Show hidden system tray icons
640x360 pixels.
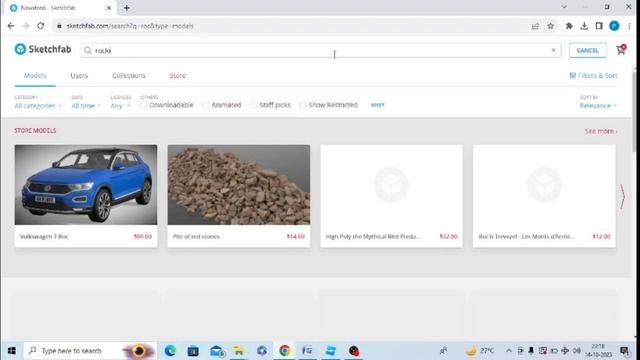click(x=509, y=351)
